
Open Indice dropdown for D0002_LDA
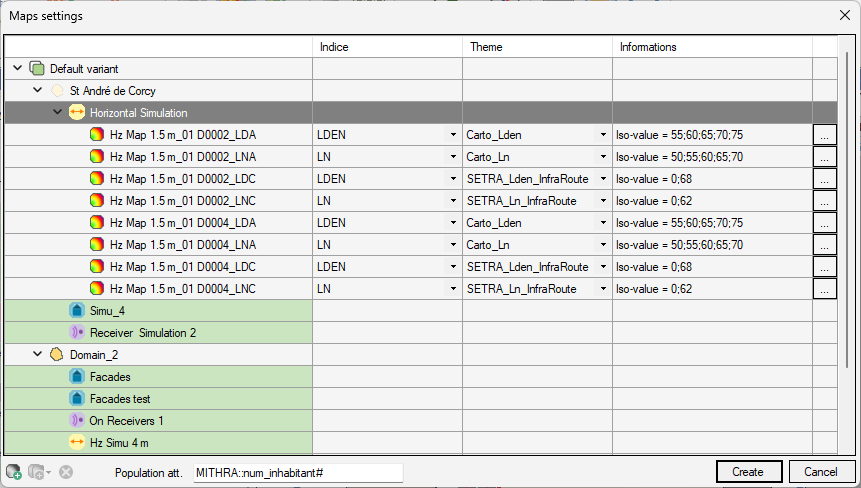[x=453, y=134]
